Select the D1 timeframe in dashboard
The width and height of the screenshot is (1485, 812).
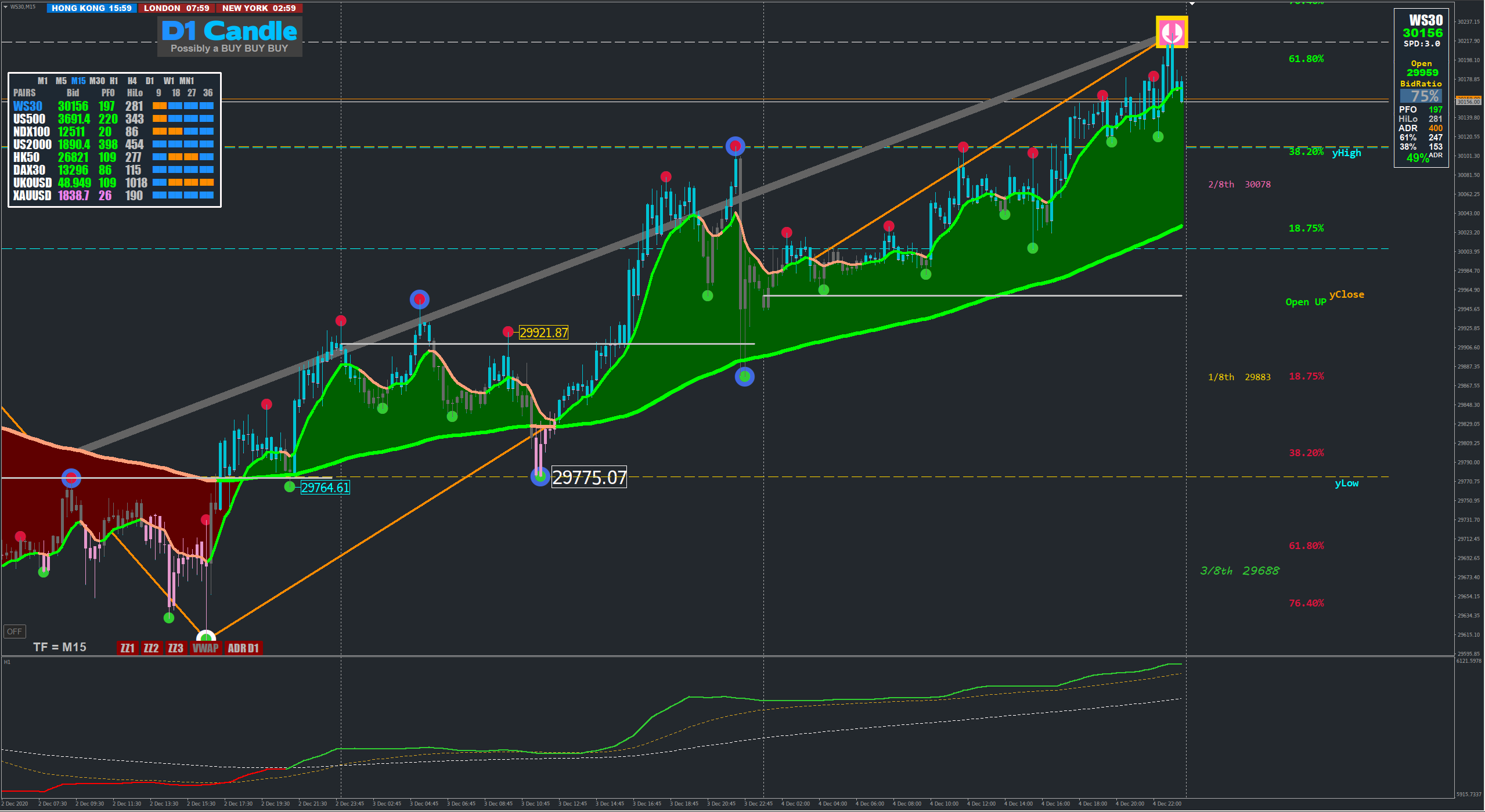coord(150,81)
